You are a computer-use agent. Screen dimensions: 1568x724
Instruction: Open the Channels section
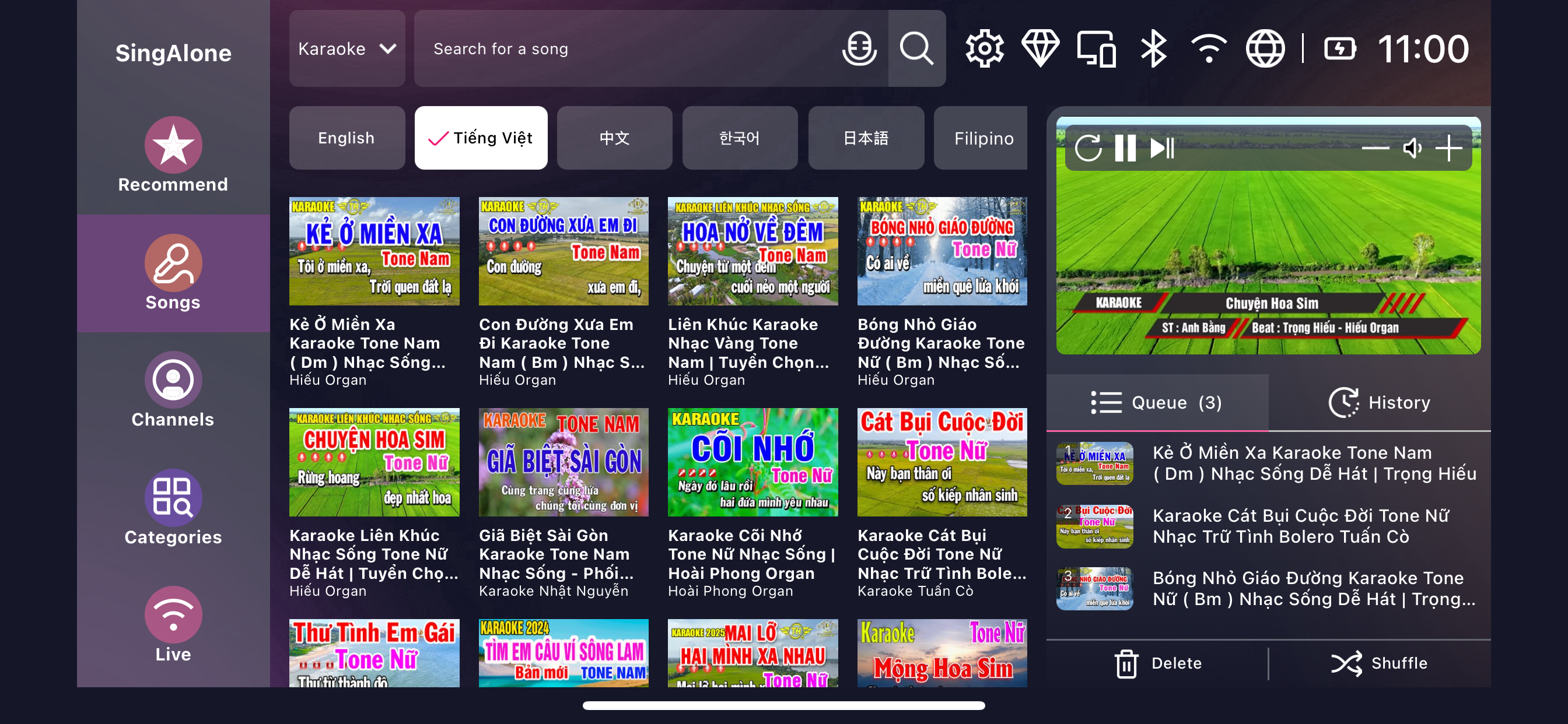tap(173, 390)
